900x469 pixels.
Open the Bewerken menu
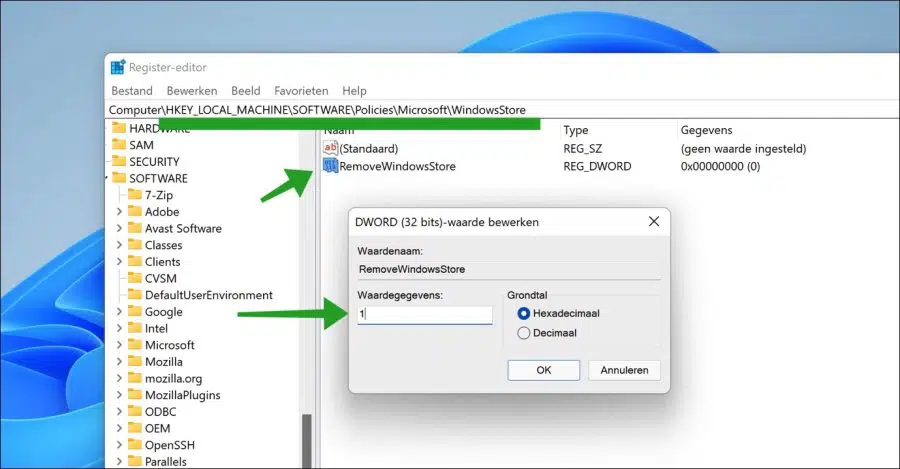tap(192, 91)
